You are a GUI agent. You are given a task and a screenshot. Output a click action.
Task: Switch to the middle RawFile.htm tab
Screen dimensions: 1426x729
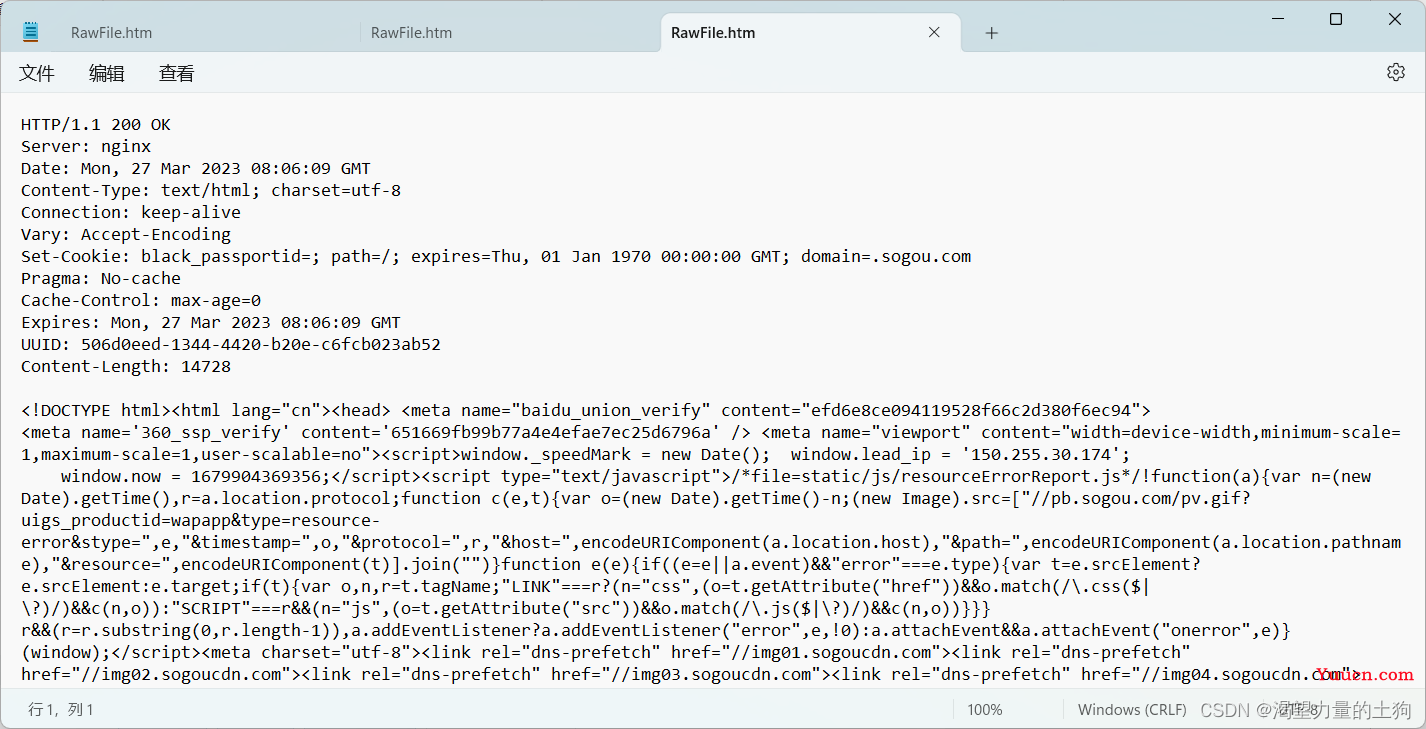[412, 33]
